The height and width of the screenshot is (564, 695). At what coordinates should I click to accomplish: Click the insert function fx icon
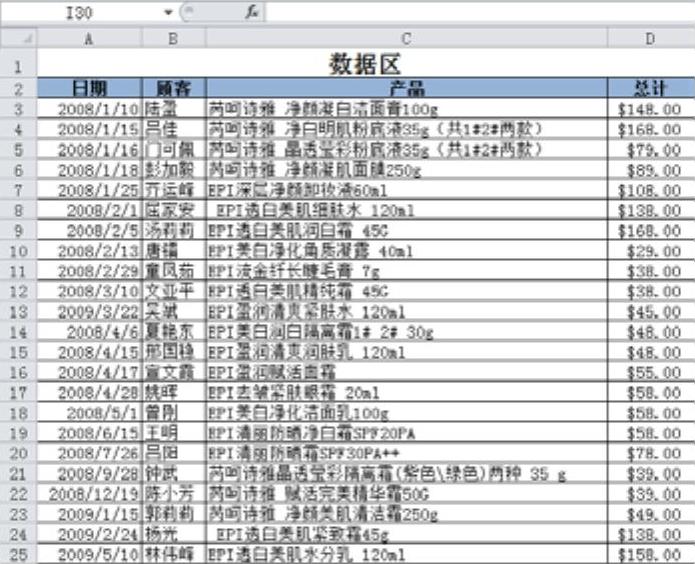click(x=252, y=12)
